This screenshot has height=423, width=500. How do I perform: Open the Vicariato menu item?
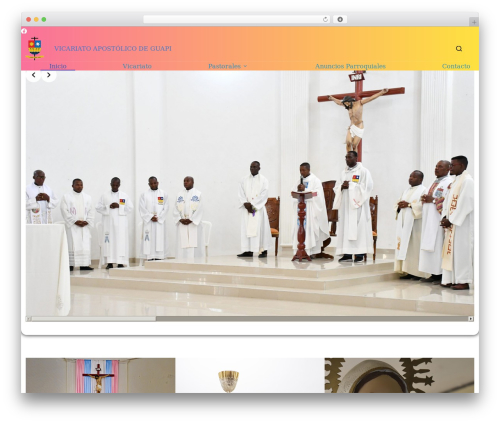(x=137, y=66)
